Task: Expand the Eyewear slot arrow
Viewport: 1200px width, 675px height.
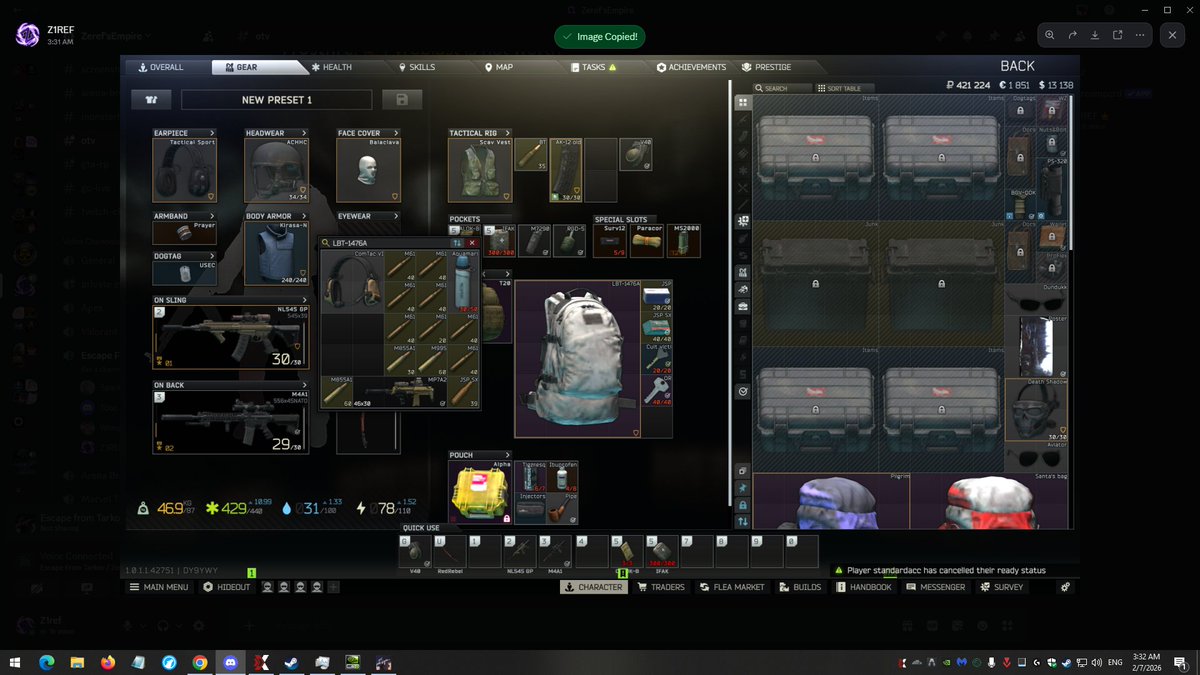Action: [x=394, y=216]
